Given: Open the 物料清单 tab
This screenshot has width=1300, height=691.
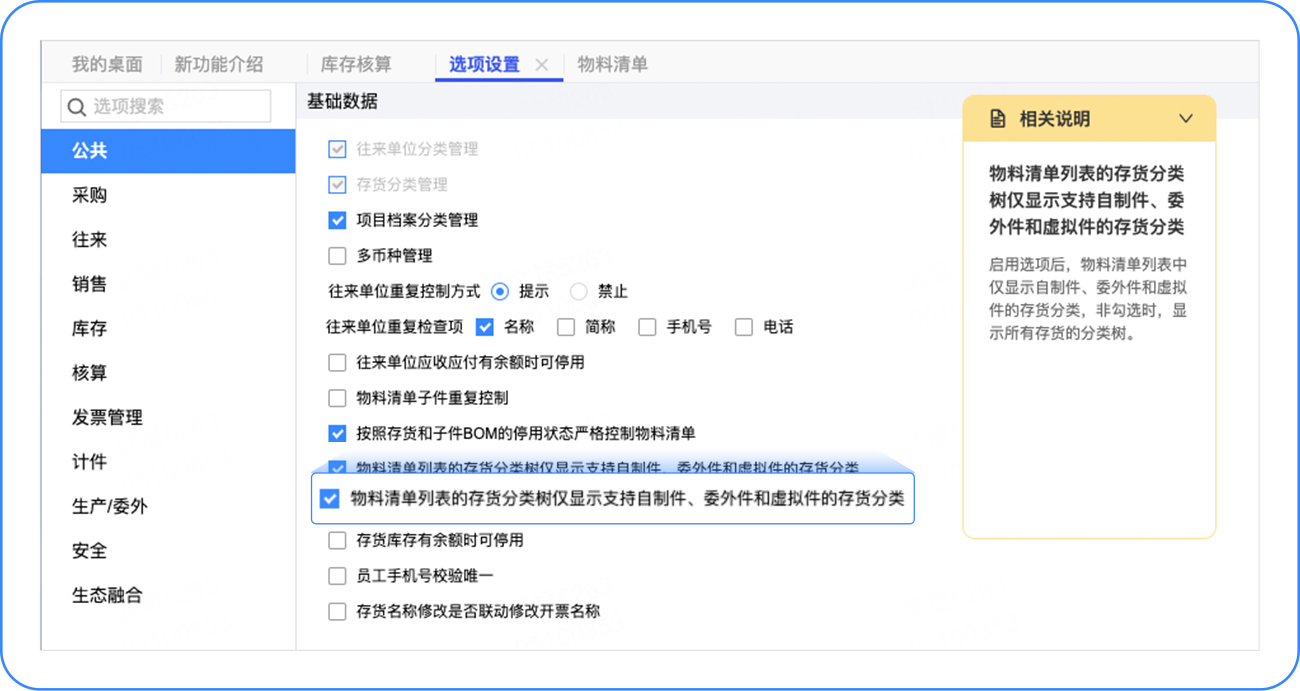Looking at the screenshot, I should coord(613,64).
